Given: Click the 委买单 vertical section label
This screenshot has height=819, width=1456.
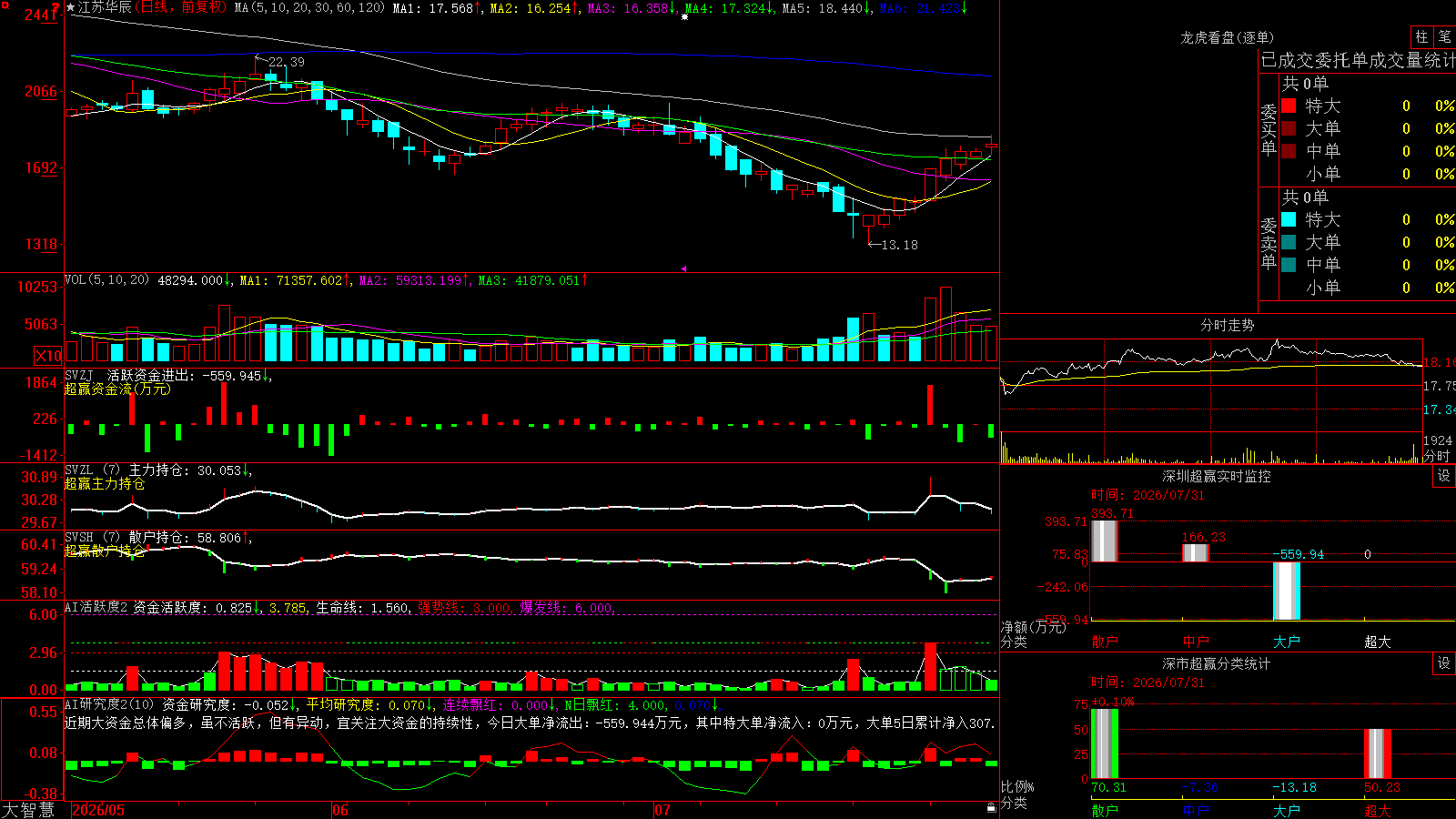Looking at the screenshot, I should pos(1269,129).
